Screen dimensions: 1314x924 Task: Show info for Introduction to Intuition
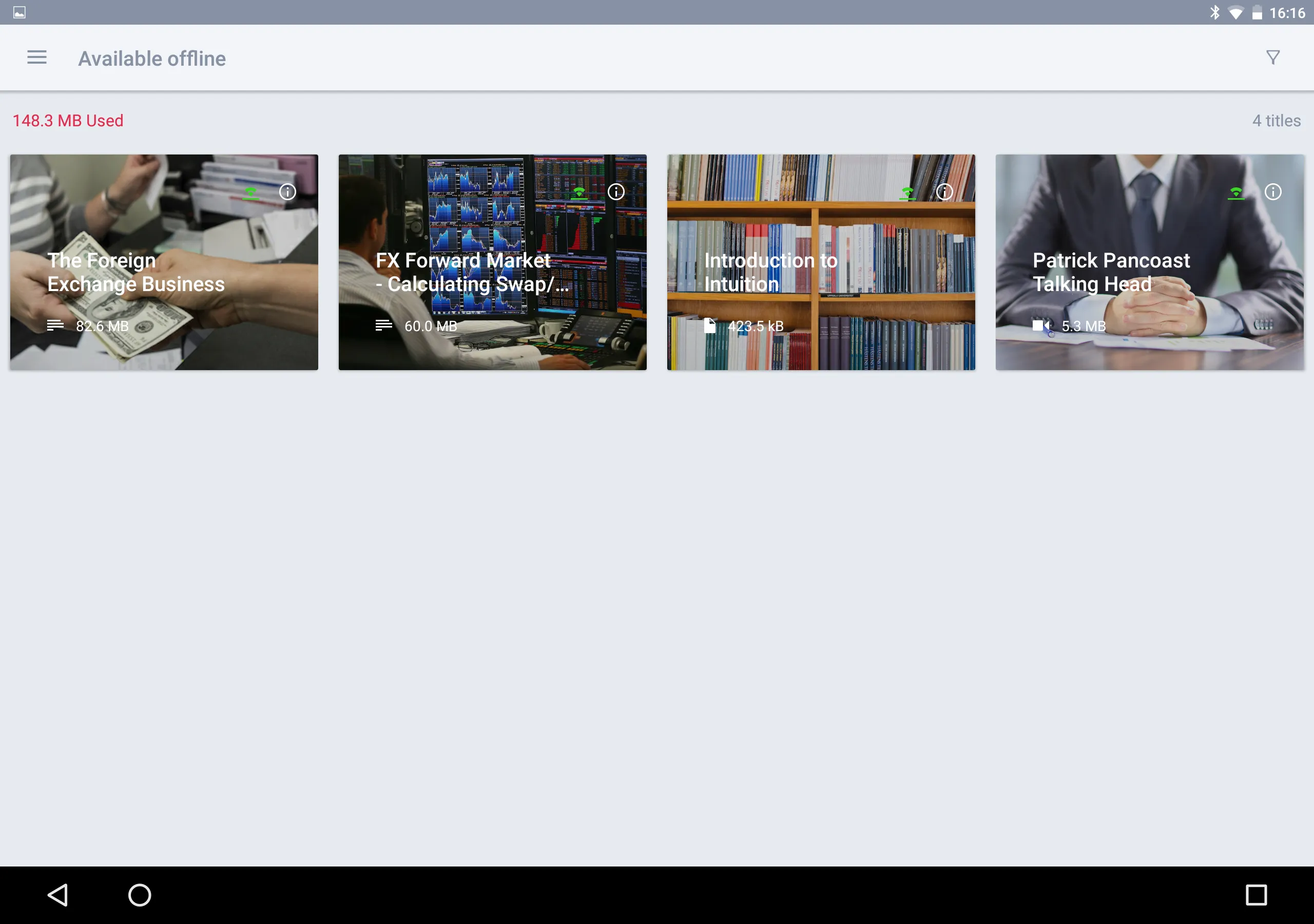(x=944, y=192)
